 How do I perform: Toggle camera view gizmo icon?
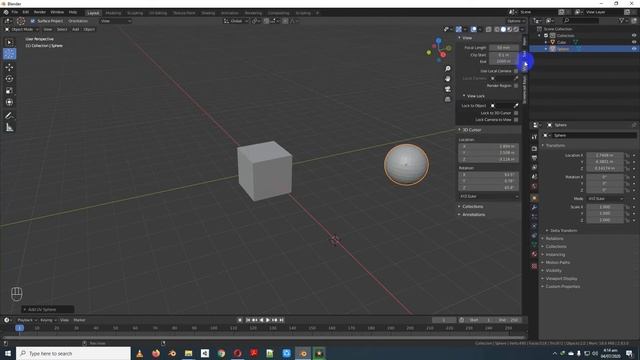point(448,89)
